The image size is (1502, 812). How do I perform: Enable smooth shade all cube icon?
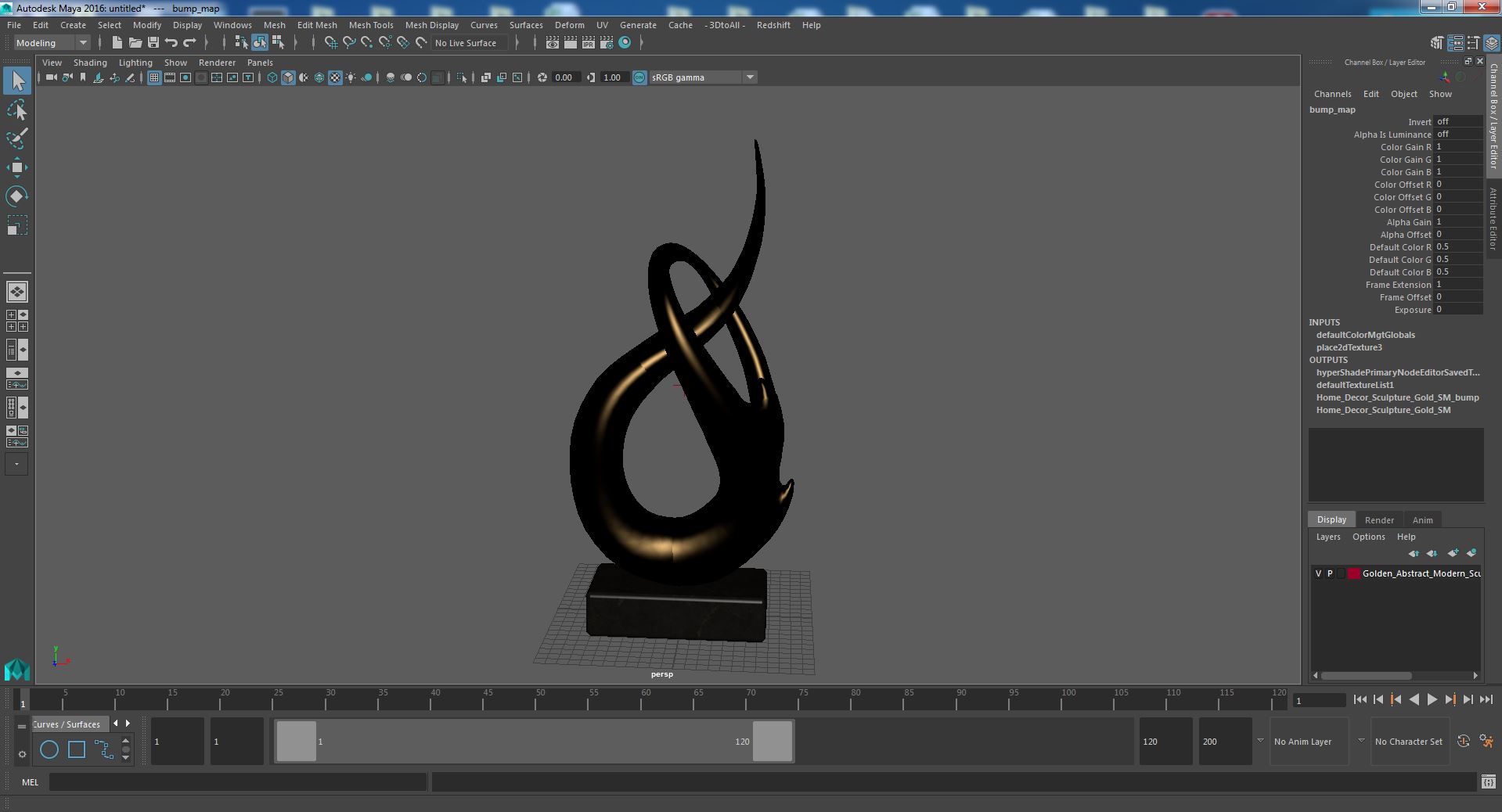tap(288, 77)
